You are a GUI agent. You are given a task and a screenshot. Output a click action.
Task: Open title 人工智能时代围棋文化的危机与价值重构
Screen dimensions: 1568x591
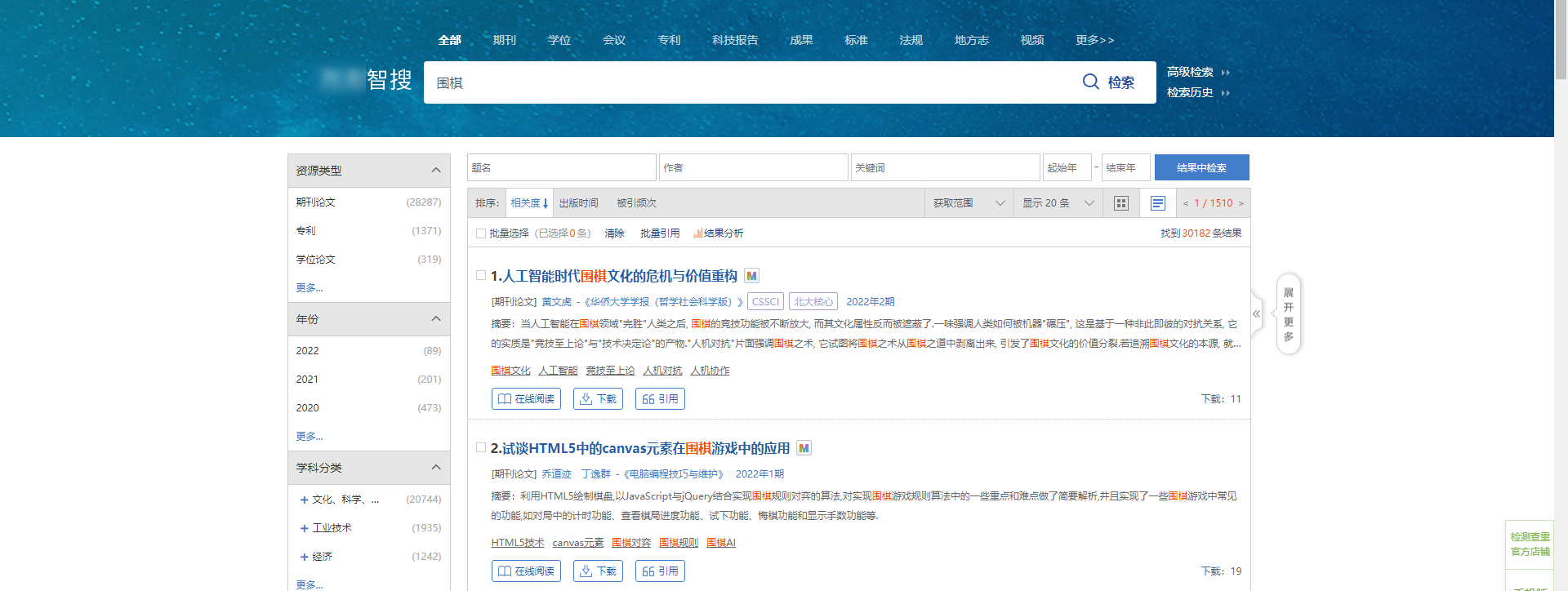point(620,276)
